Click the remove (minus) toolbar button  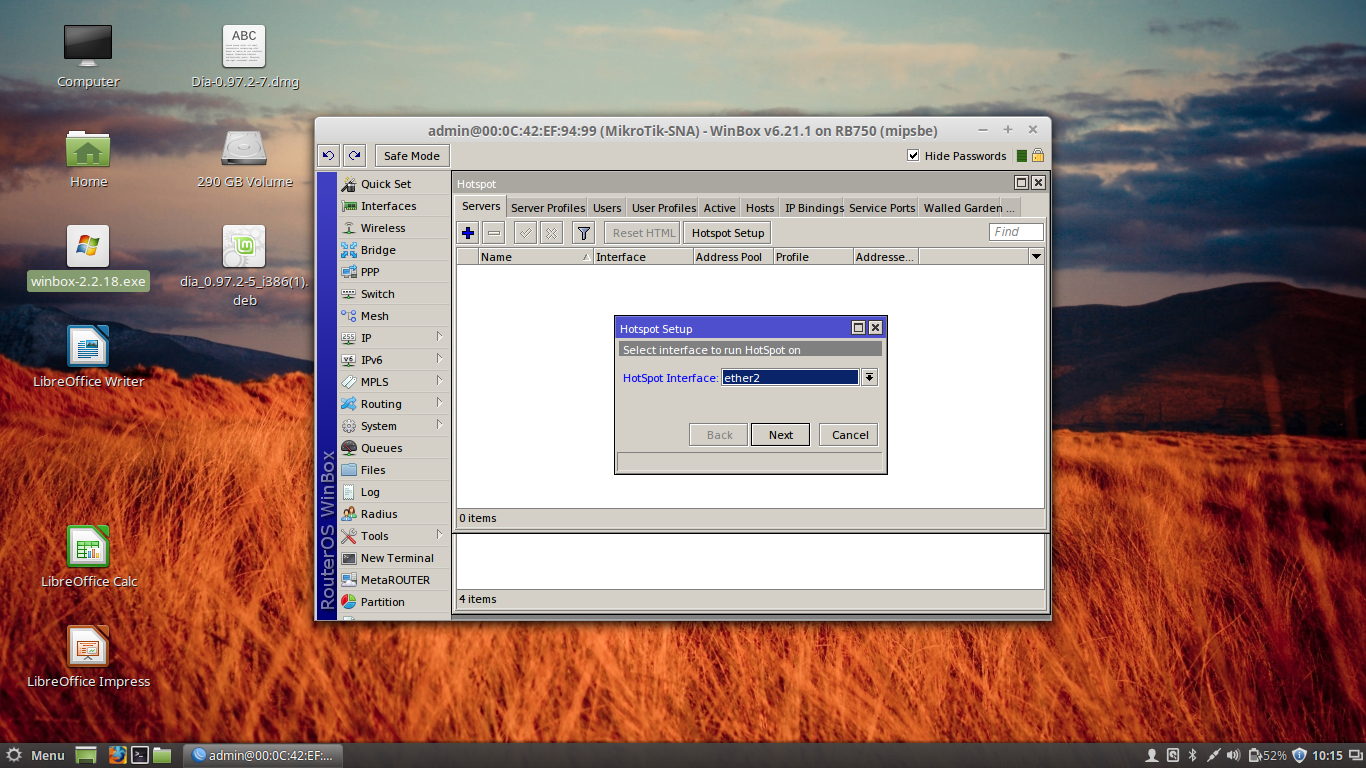click(493, 233)
